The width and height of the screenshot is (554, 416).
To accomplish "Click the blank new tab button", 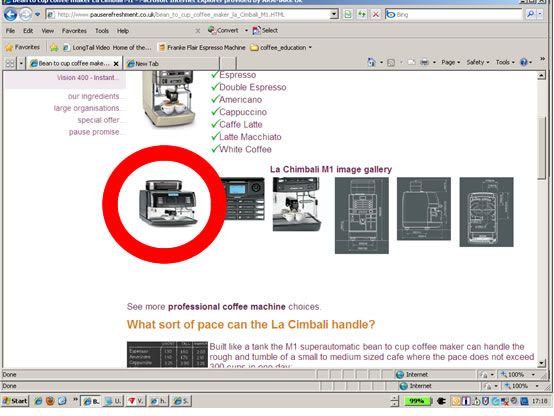I will click(228, 64).
